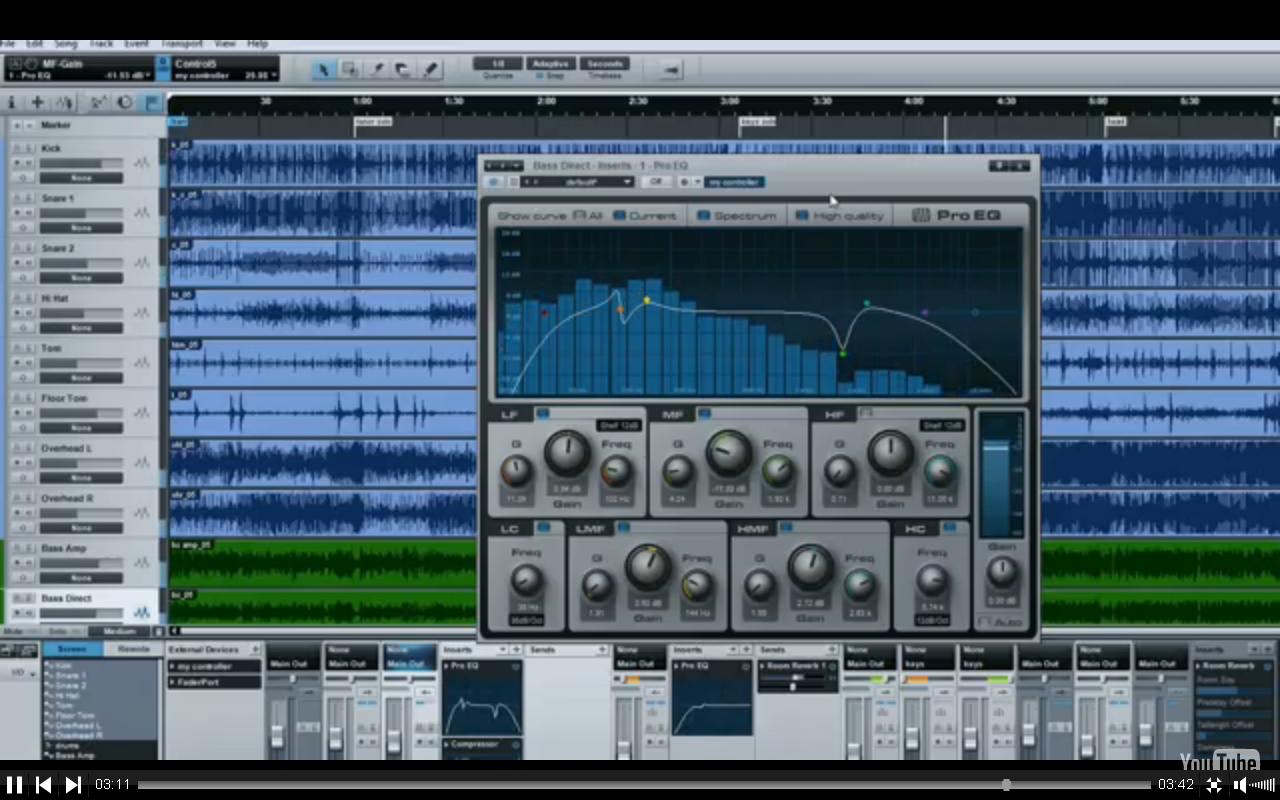Select the Arrow tool in the toolbar

(325, 68)
